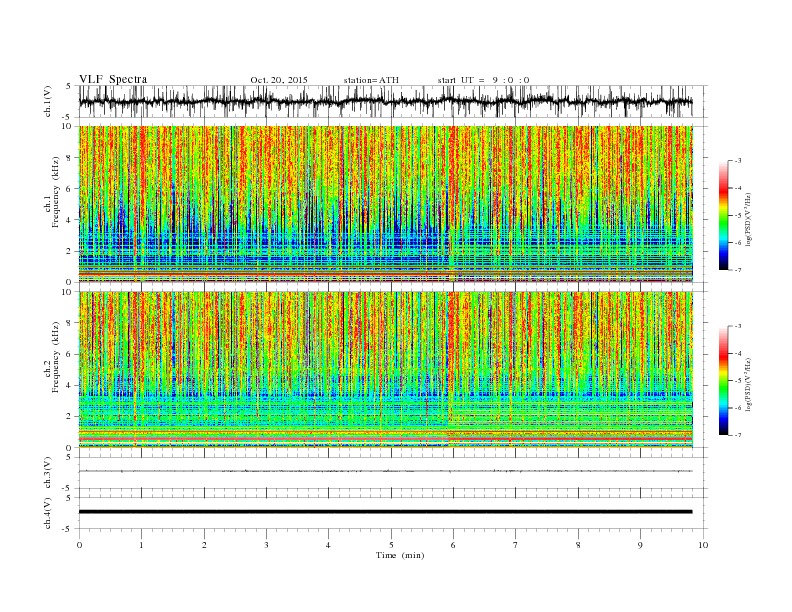Click the ch.1 spectrogram color scale bar
The image size is (792, 612).
(723, 215)
